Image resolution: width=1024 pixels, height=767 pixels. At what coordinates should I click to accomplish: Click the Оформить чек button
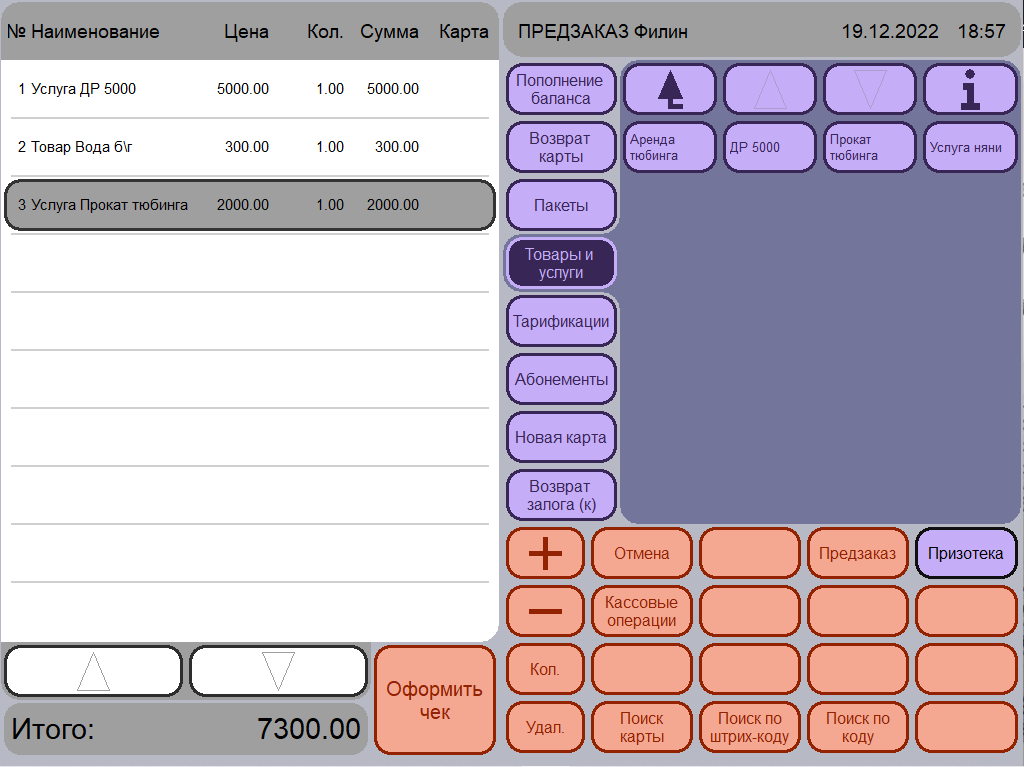pos(435,700)
